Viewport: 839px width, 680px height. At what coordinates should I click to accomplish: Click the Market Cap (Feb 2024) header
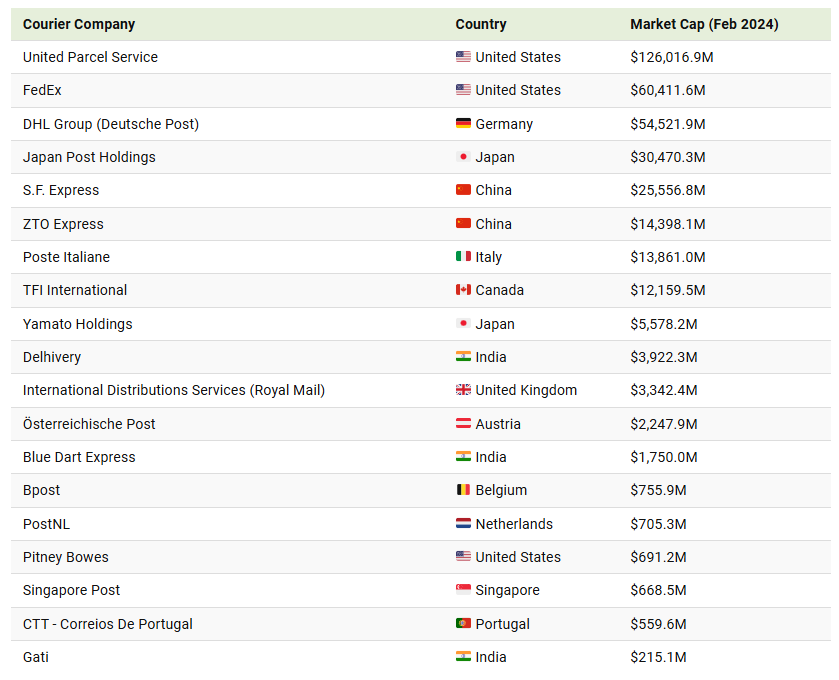[704, 24]
